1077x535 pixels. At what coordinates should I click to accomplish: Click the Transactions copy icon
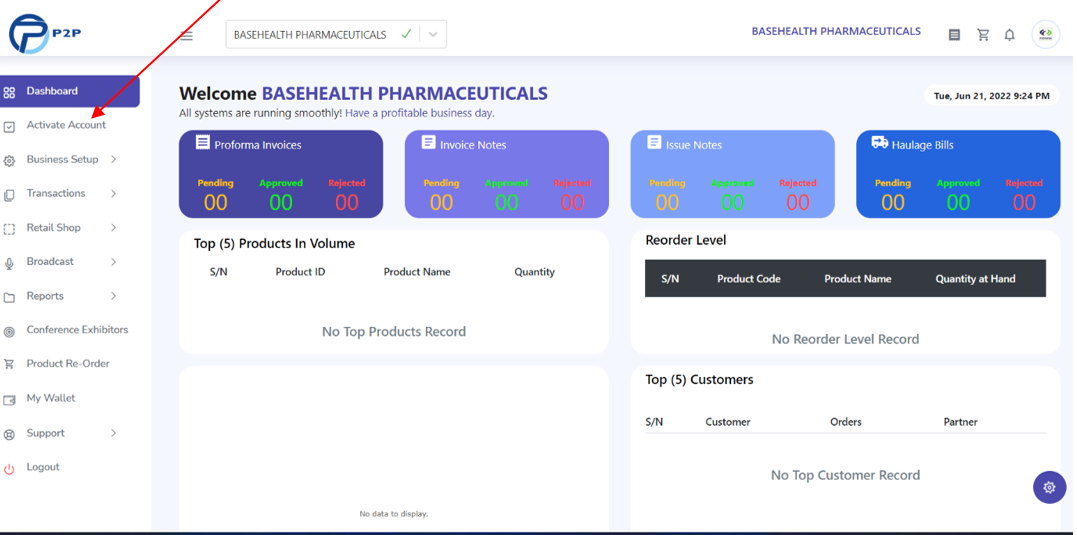[9, 195]
